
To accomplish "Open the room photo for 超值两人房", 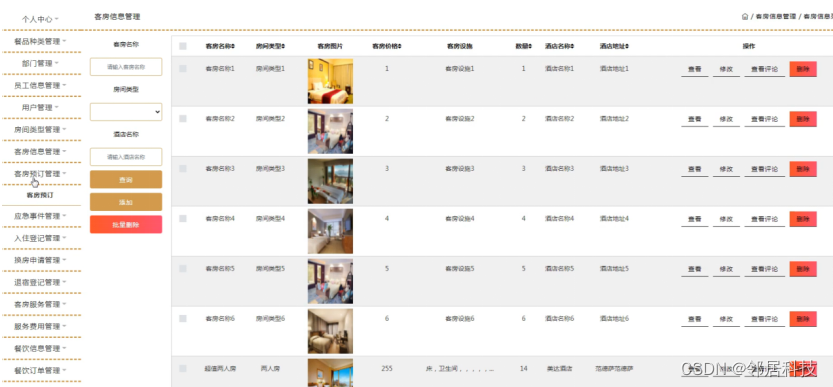I will click(330, 373).
